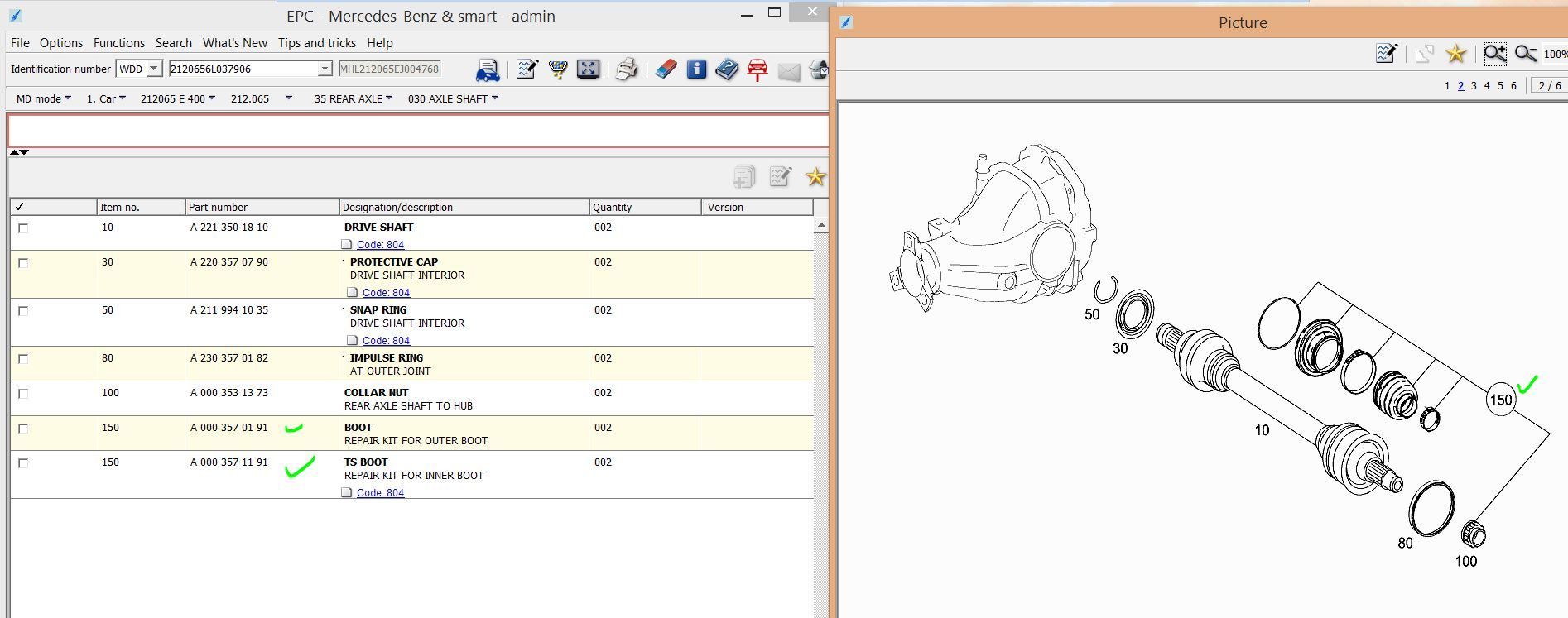Zoom in on the parts picture
The height and width of the screenshot is (618, 1568).
click(1494, 55)
